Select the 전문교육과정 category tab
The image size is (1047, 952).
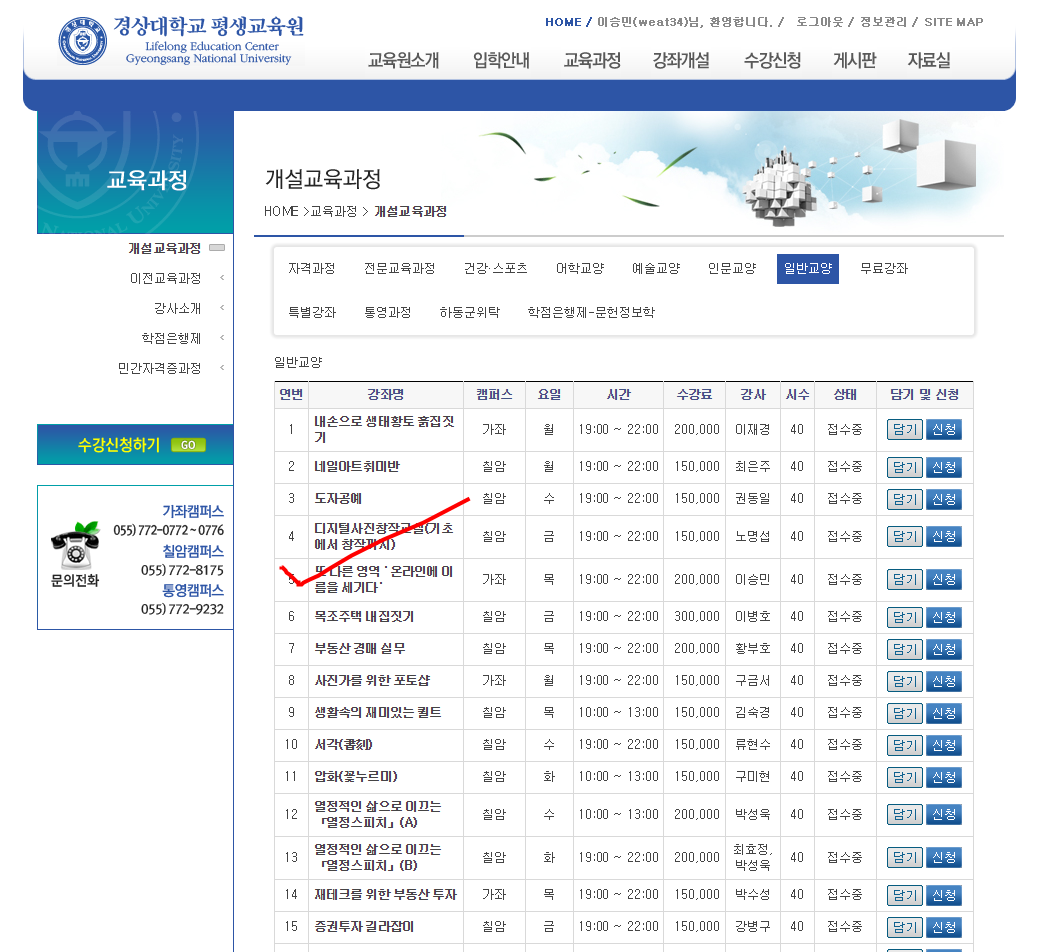pos(399,268)
